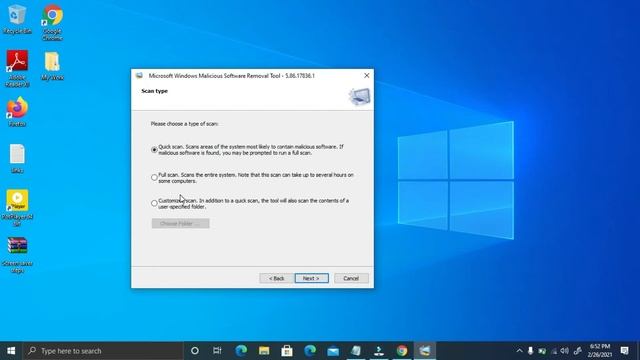Select the My Work folder on desktop
Screen dimensions: 640x360
(52, 66)
